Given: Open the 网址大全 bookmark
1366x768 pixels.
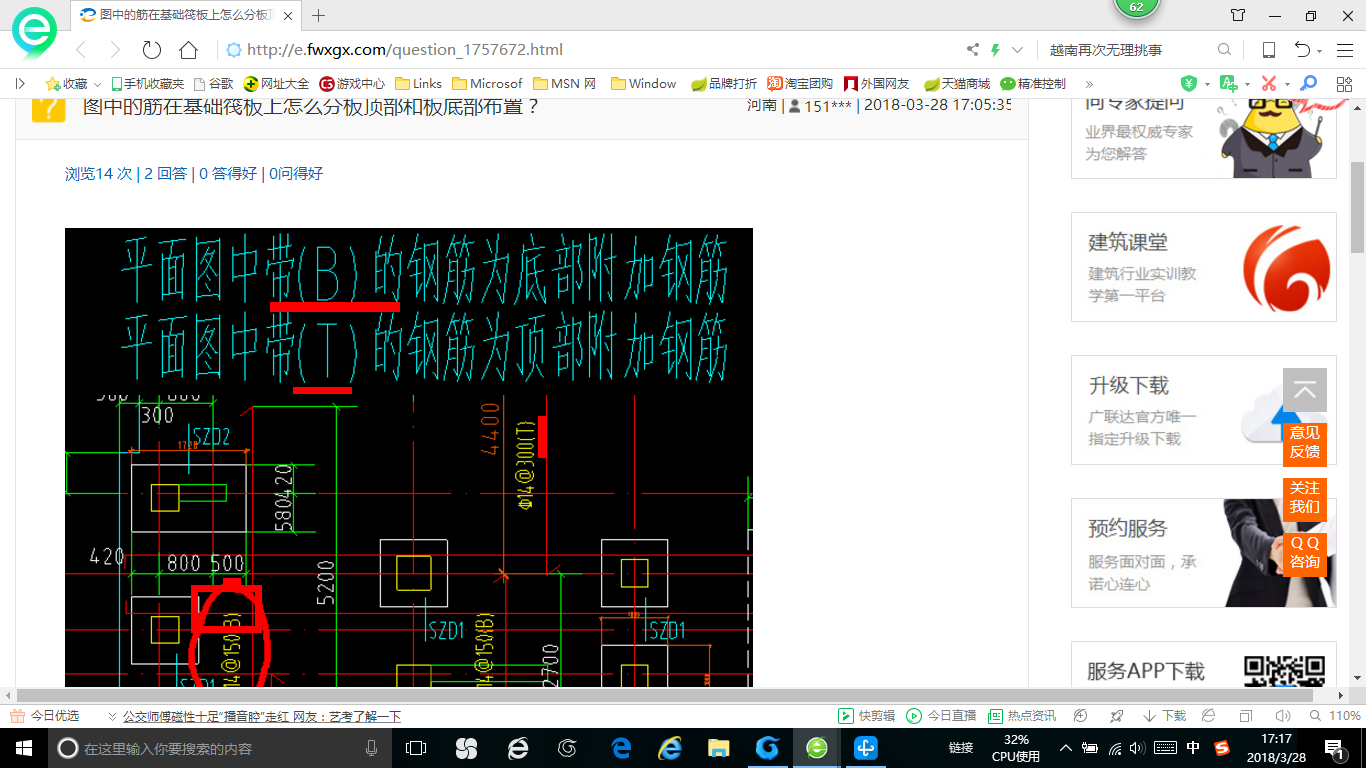Looking at the screenshot, I should [x=276, y=84].
